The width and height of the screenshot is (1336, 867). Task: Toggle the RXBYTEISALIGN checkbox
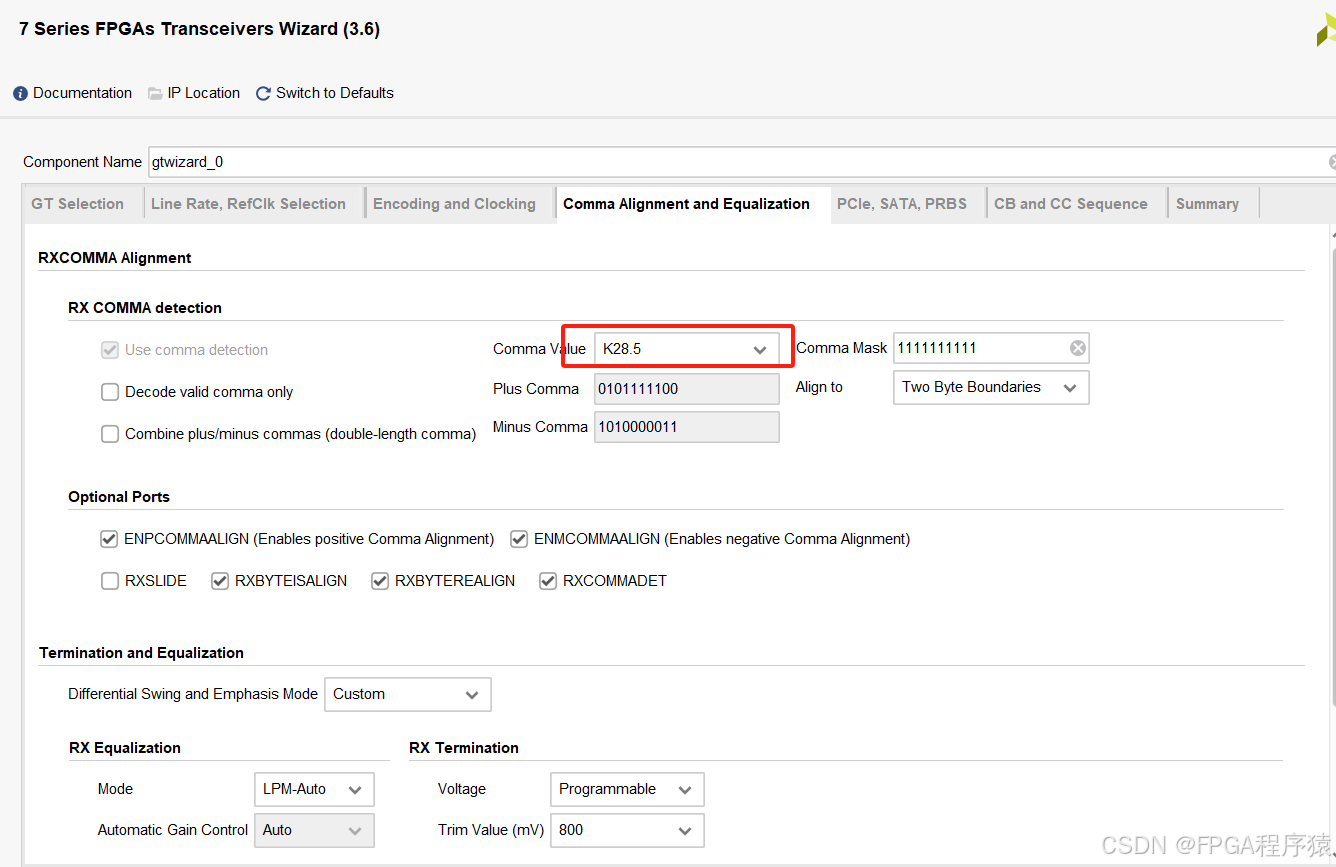coord(220,581)
